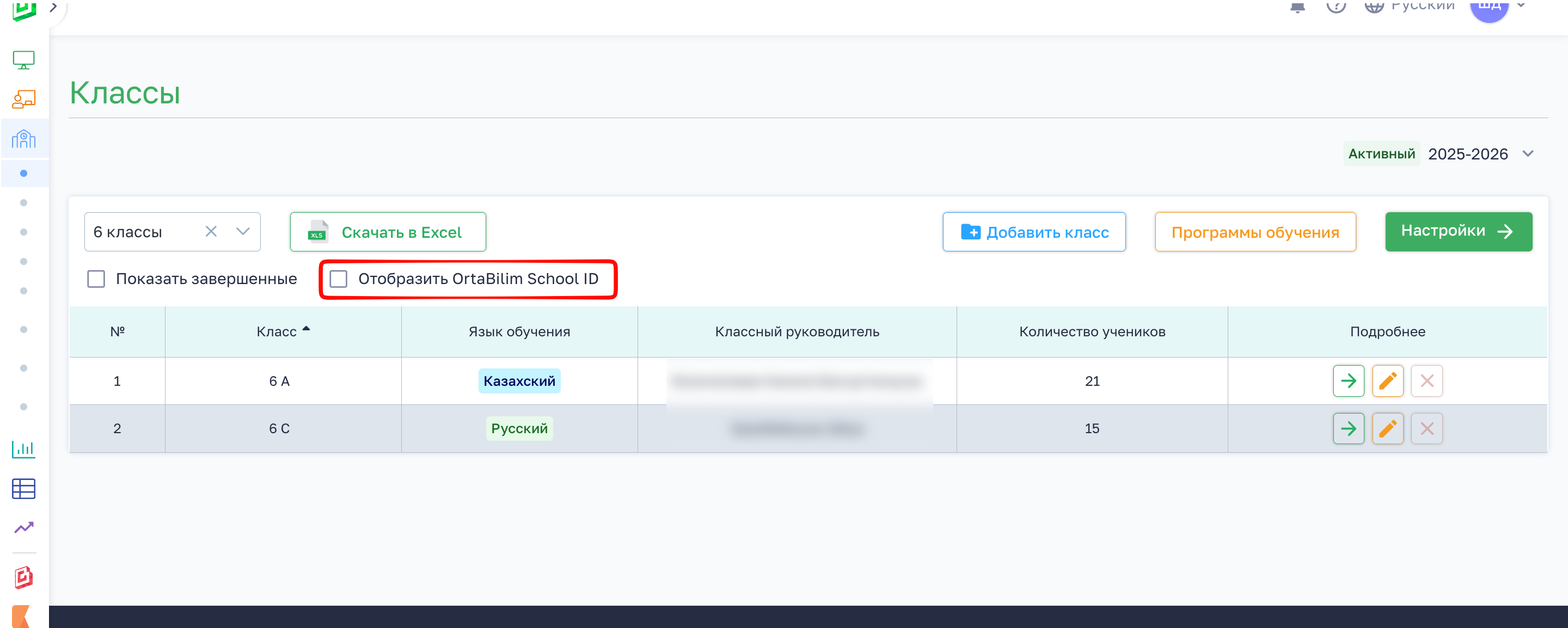
Task: Open Настройки button
Action: point(1459,232)
